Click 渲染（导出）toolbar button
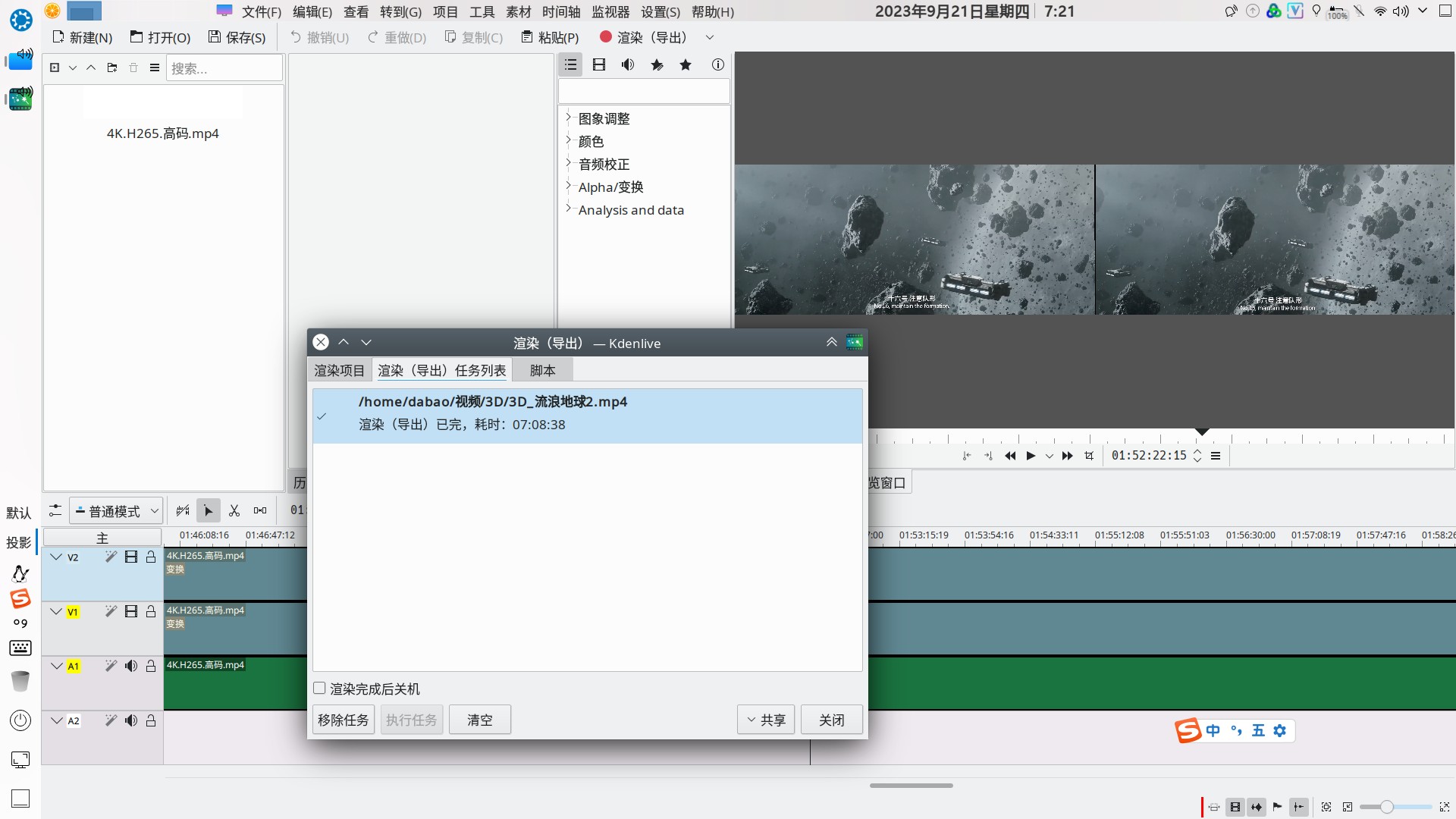The height and width of the screenshot is (819, 1456). (643, 38)
